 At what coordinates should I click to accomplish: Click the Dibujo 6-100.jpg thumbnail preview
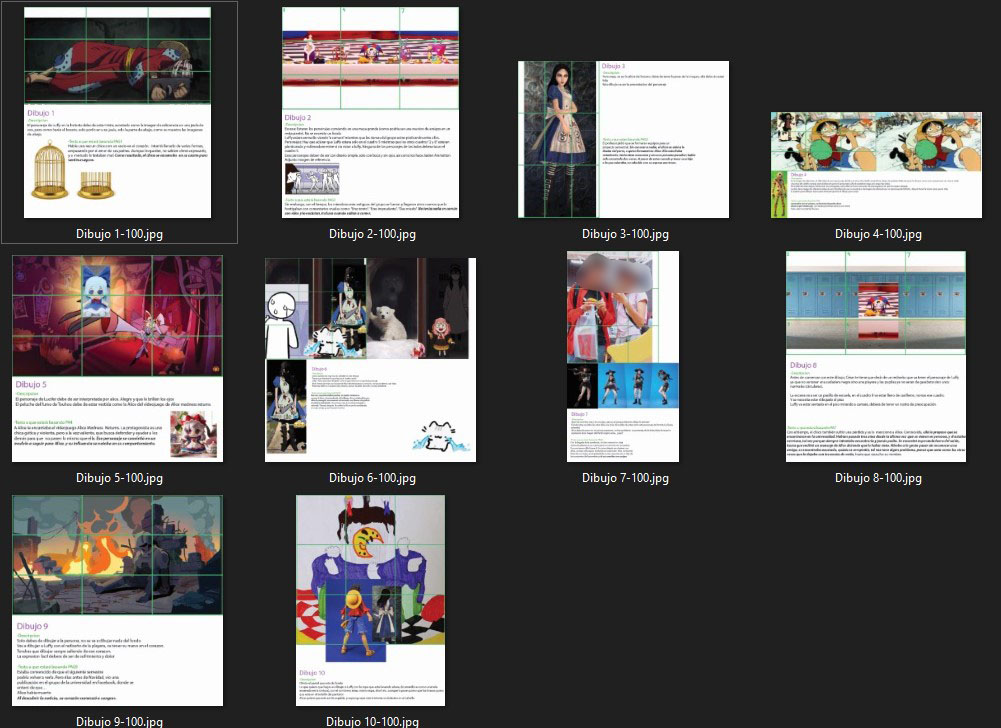coord(371,358)
